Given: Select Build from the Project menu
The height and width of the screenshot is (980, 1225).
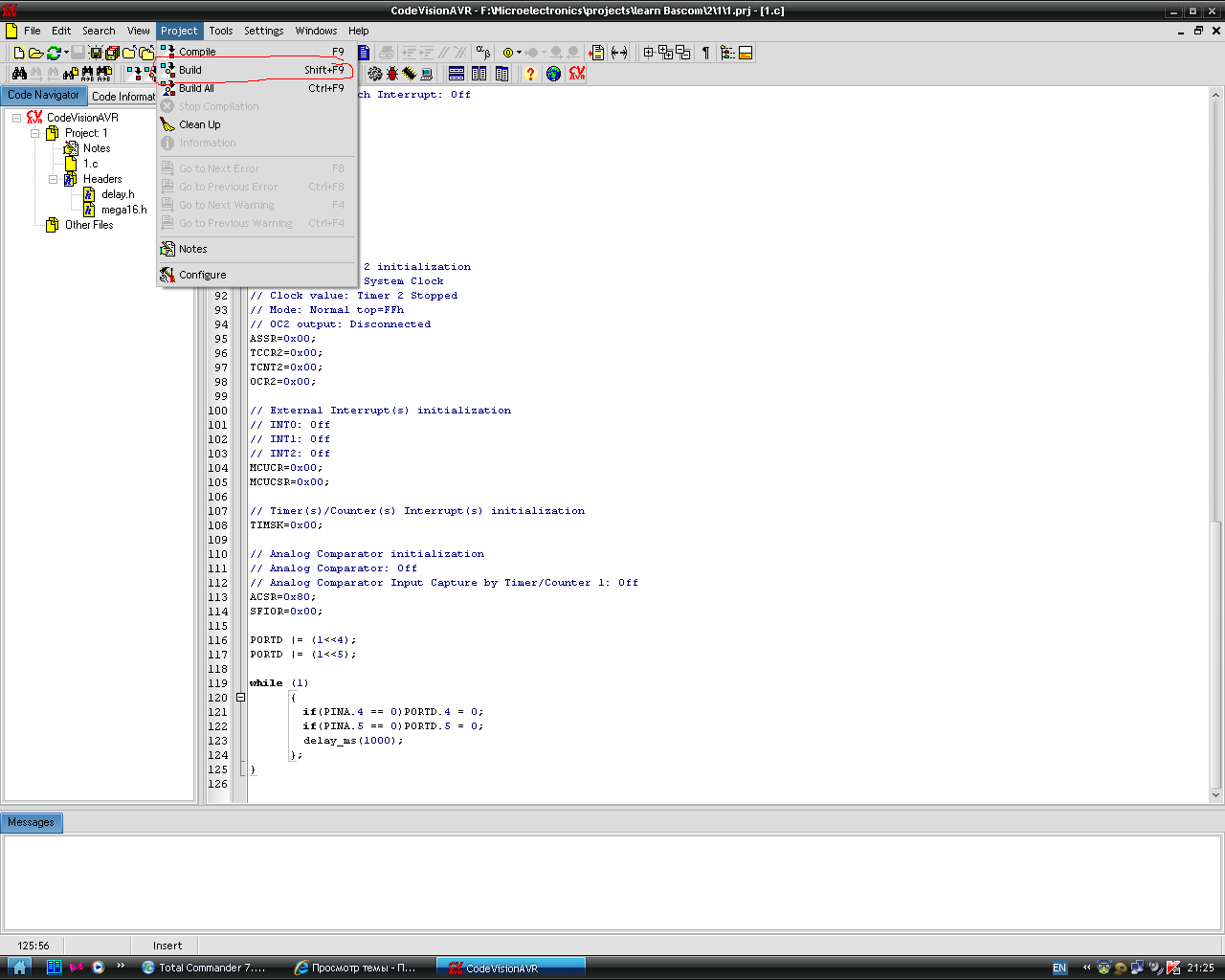Looking at the screenshot, I should tap(190, 70).
